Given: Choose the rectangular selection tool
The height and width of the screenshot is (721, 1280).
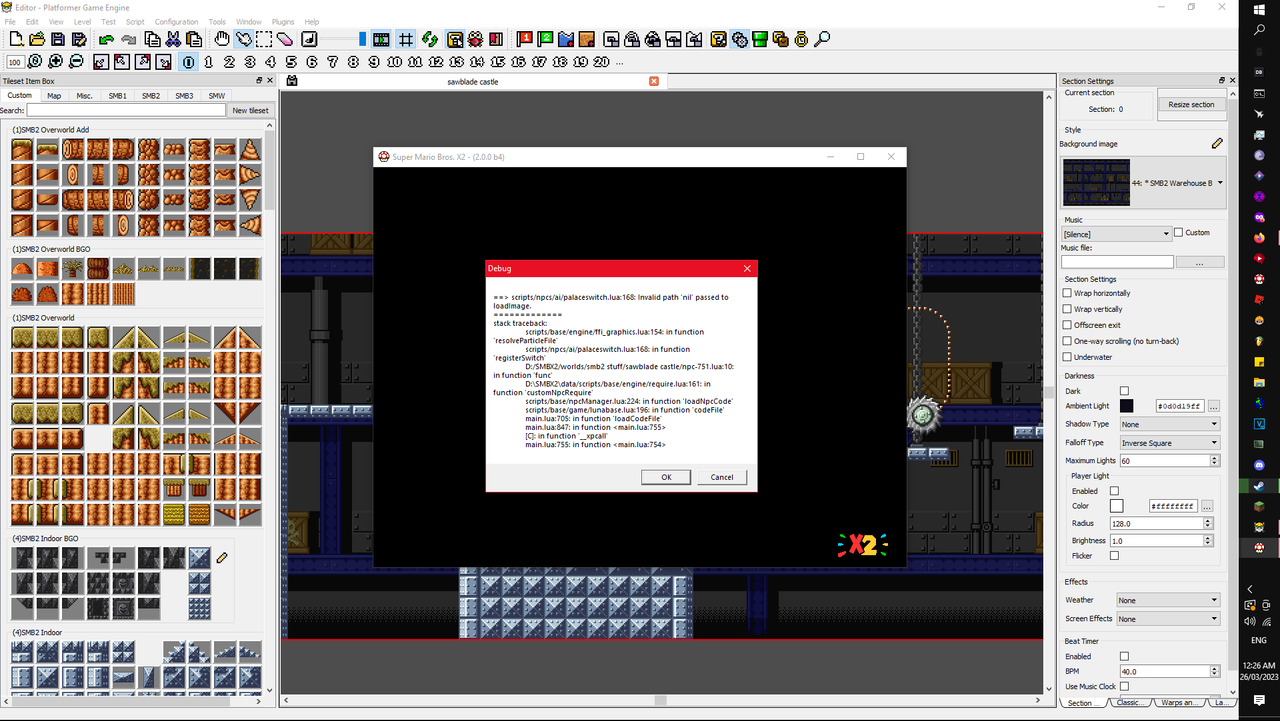Looking at the screenshot, I should 264,39.
